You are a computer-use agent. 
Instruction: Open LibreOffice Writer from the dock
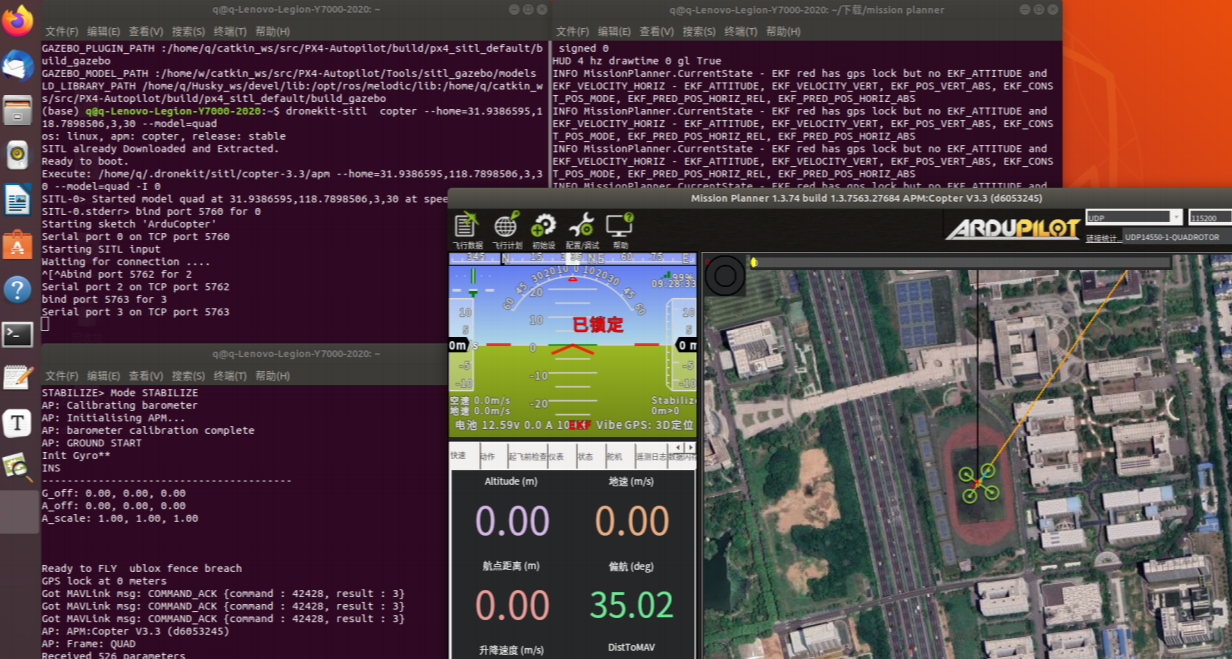point(17,200)
